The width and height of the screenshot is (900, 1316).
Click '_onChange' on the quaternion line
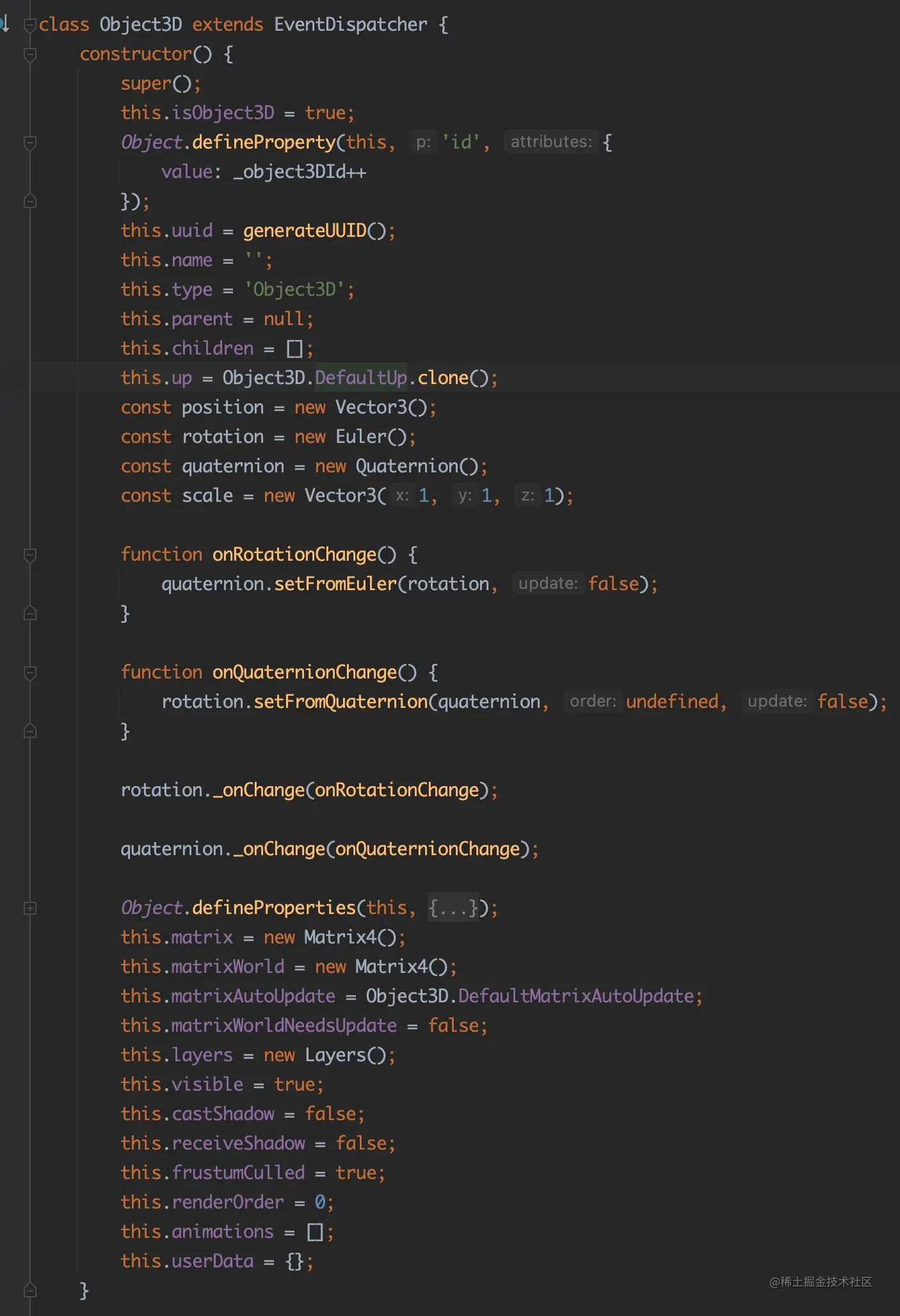click(279, 849)
